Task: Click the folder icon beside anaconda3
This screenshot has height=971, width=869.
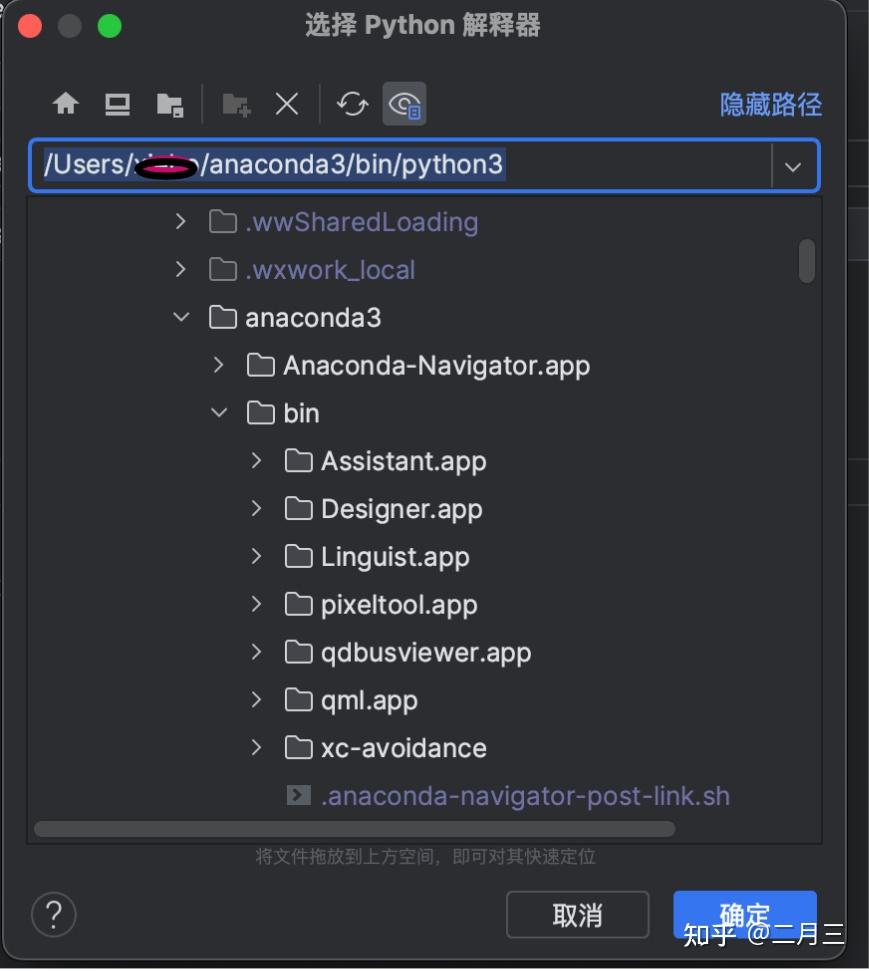Action: click(x=222, y=317)
